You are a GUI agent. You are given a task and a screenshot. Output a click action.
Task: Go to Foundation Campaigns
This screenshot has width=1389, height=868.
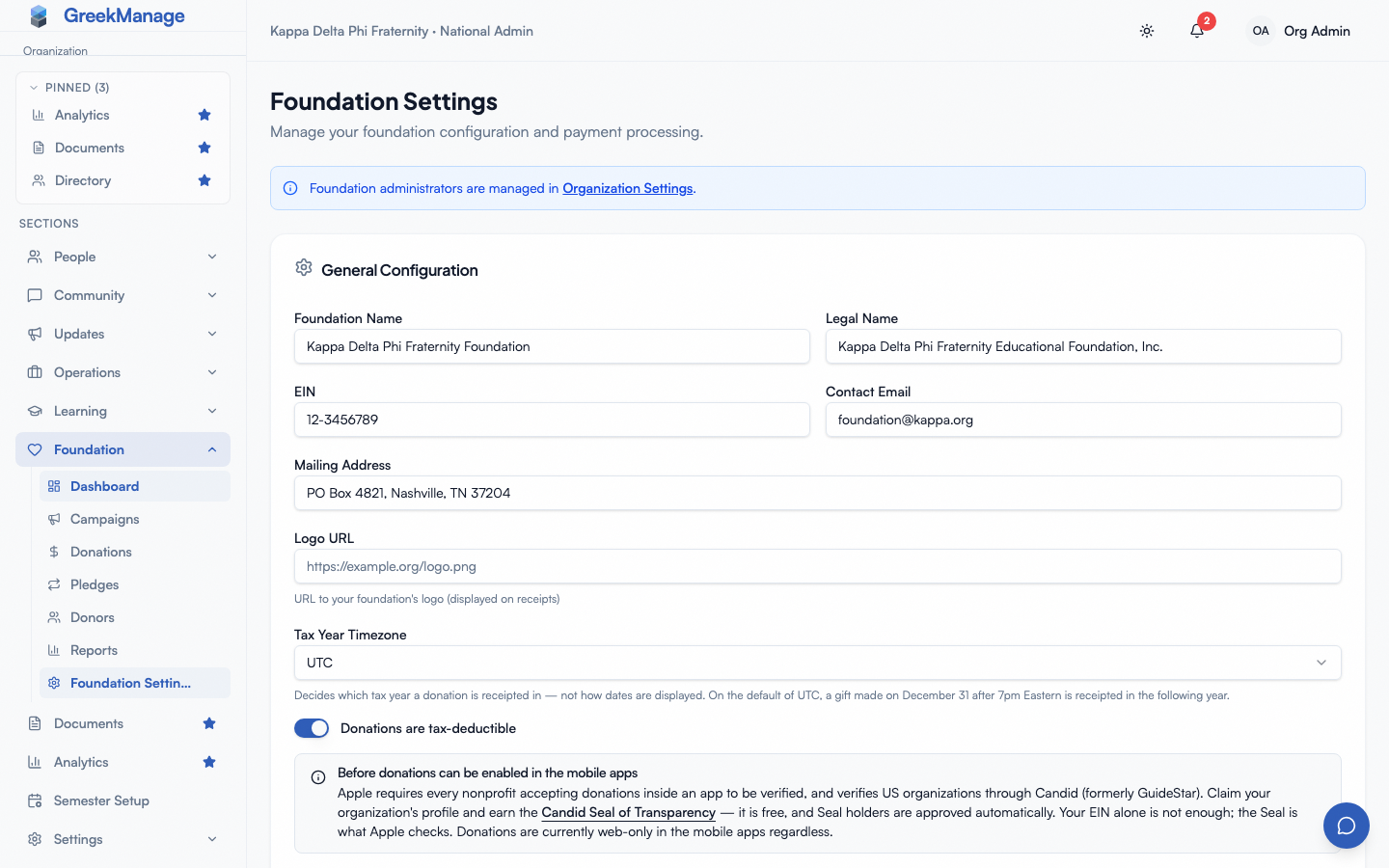click(x=135, y=519)
